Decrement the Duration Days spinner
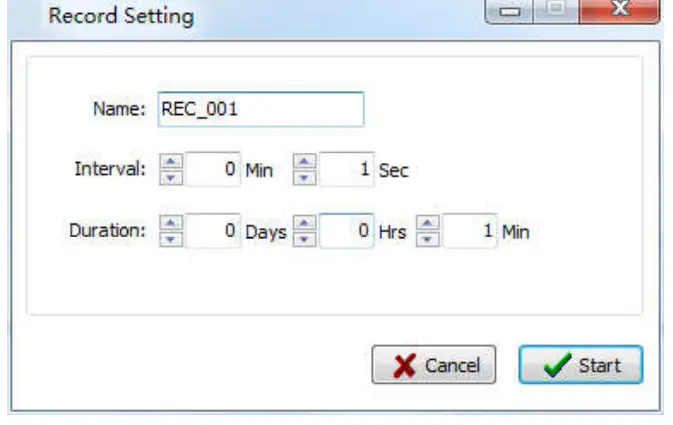 [x=173, y=237]
